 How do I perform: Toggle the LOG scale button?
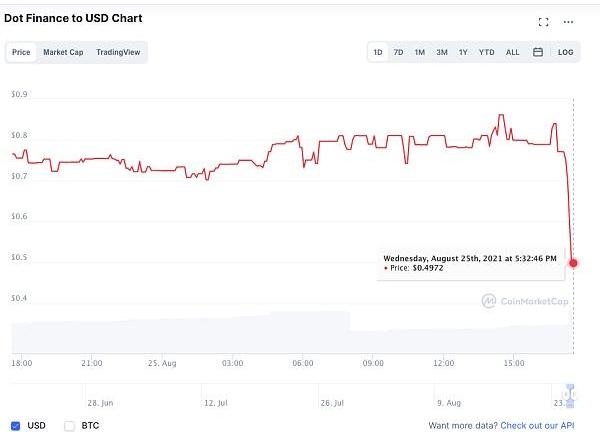click(565, 52)
